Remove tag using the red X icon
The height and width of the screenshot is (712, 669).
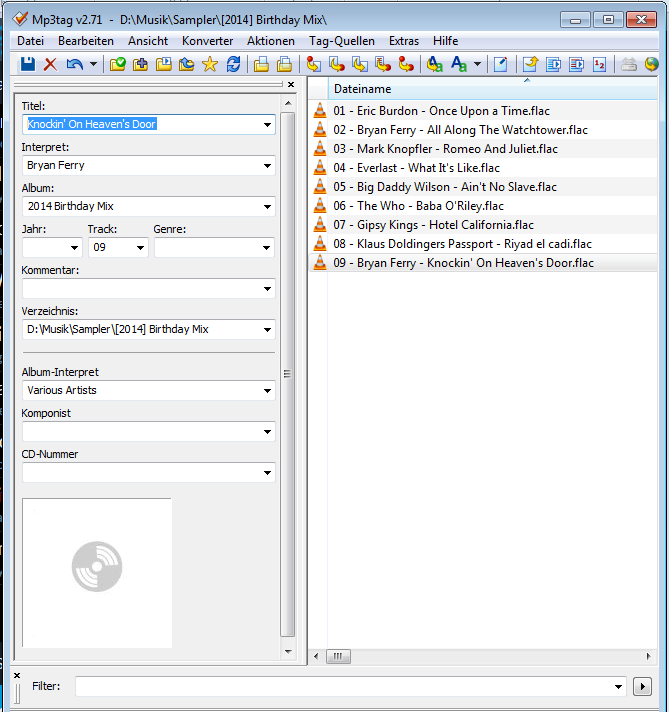tap(50, 64)
